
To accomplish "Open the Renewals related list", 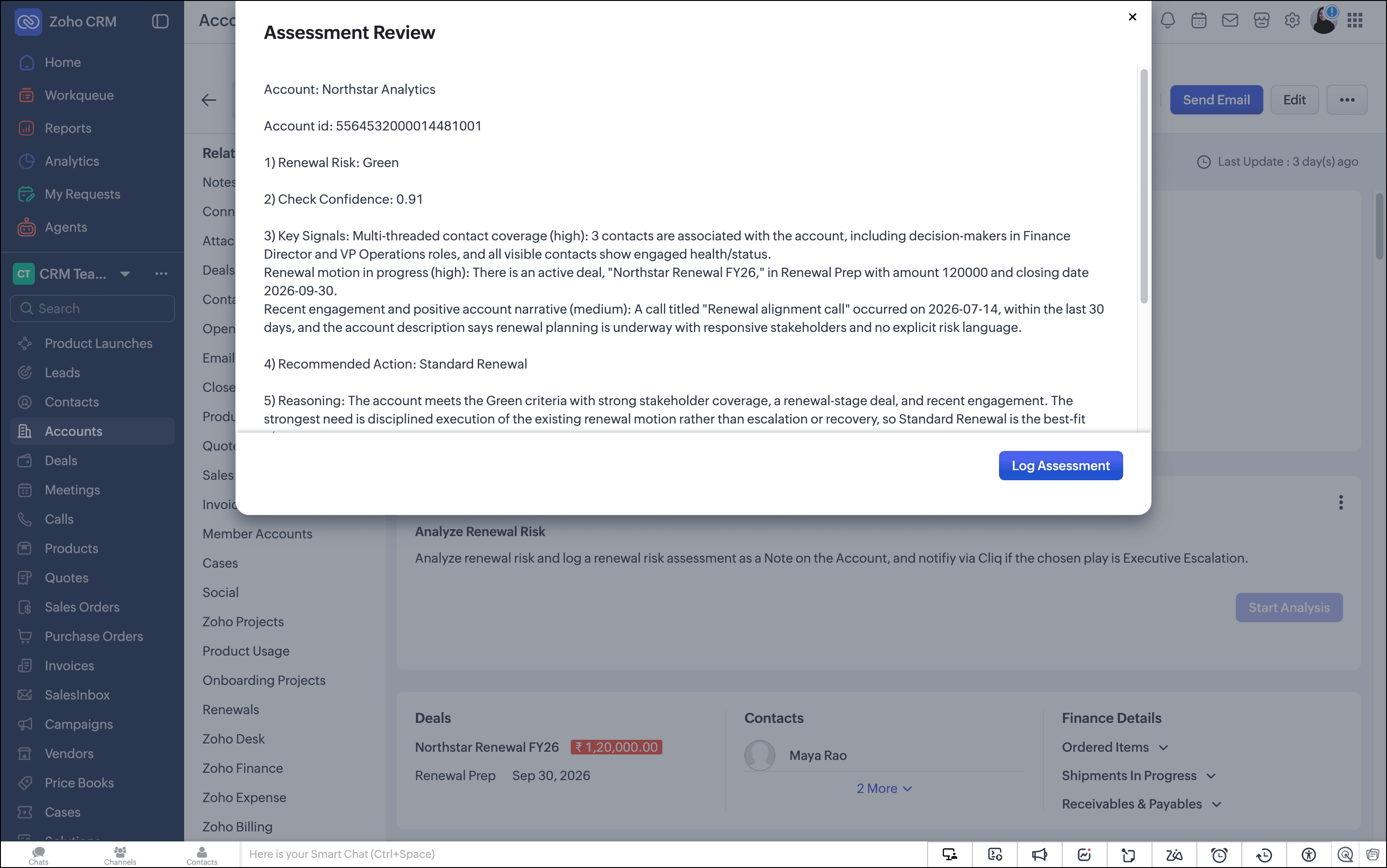I will pos(231,710).
